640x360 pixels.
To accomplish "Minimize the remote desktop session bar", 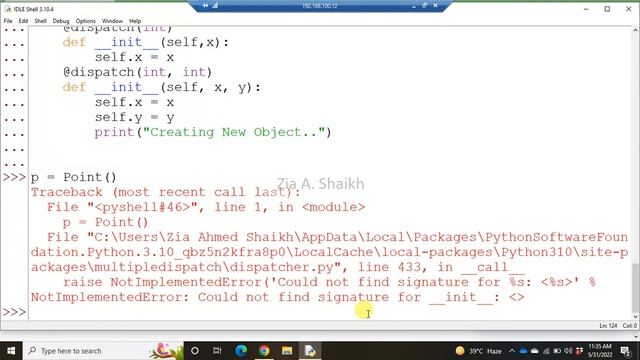I will click(x=414, y=6).
